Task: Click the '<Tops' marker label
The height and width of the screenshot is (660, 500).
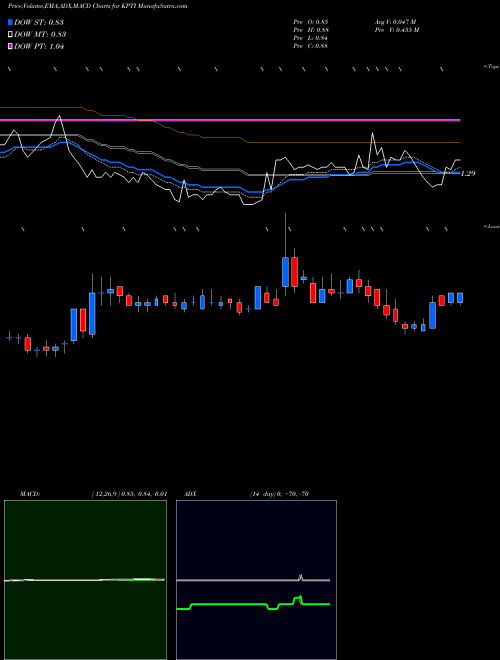Action: (491, 67)
